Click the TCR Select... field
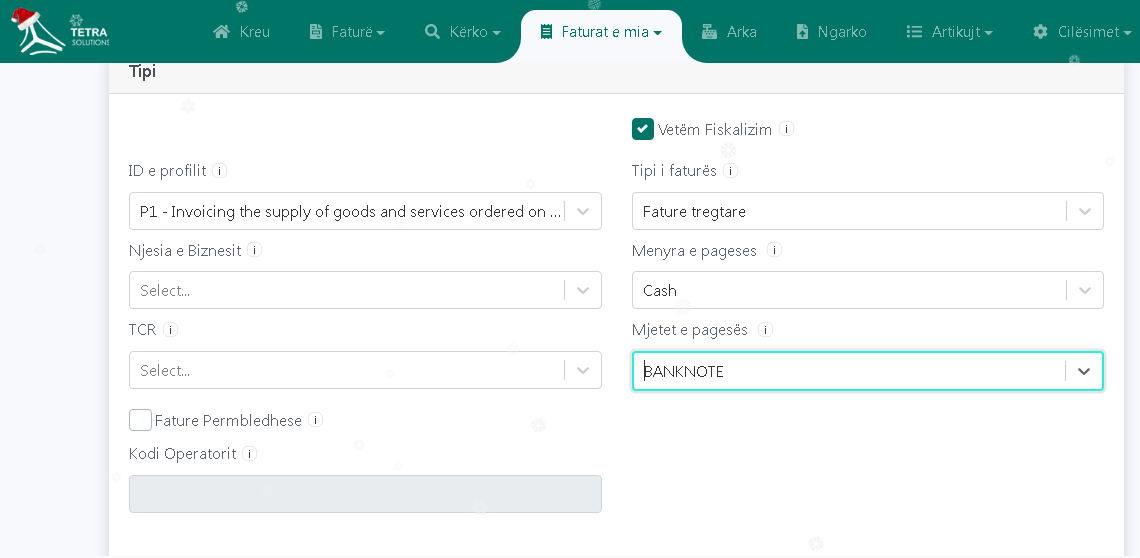 pos(365,370)
